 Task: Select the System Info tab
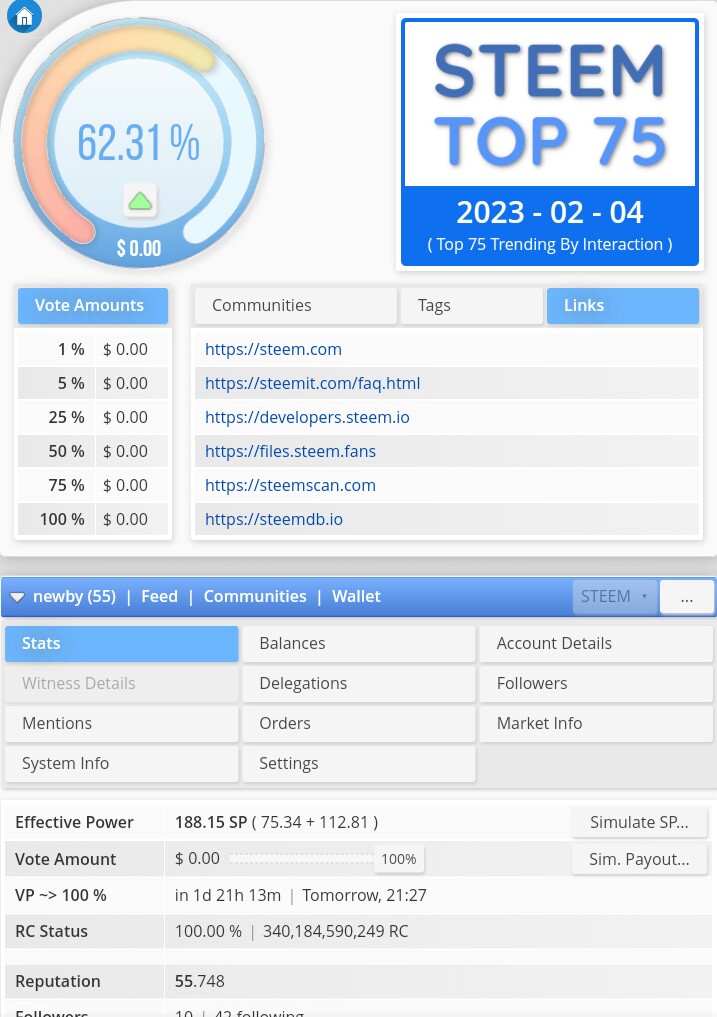coord(122,764)
